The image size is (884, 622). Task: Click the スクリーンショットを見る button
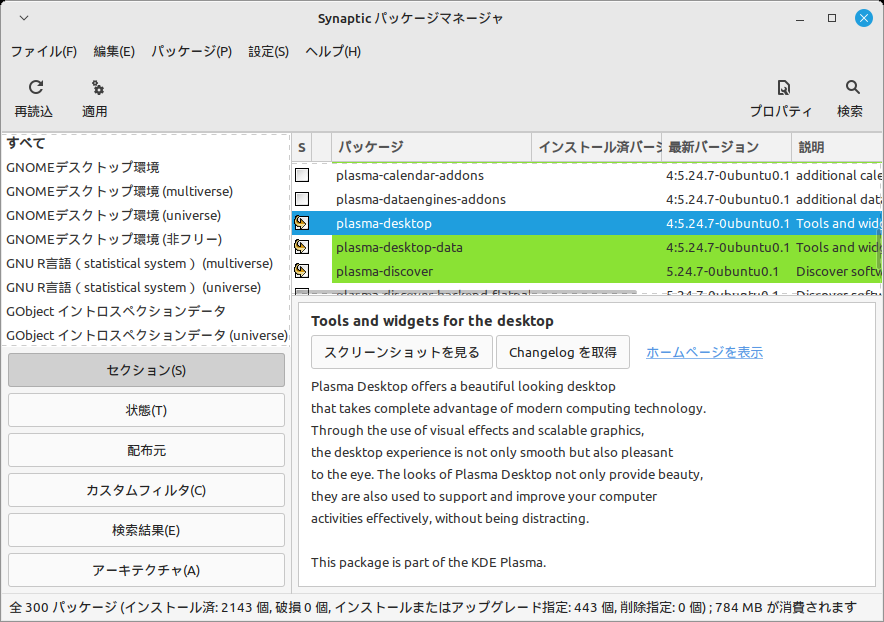[401, 352]
